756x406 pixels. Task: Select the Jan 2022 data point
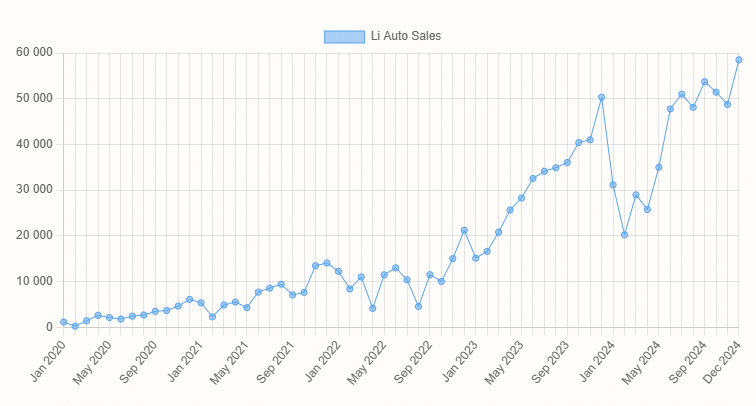point(338,271)
